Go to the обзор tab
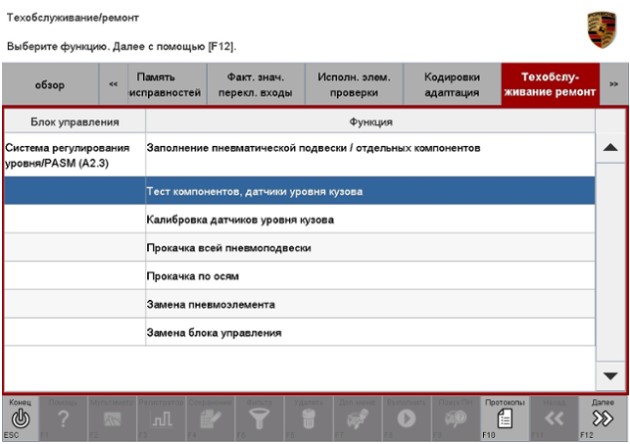 [50, 85]
